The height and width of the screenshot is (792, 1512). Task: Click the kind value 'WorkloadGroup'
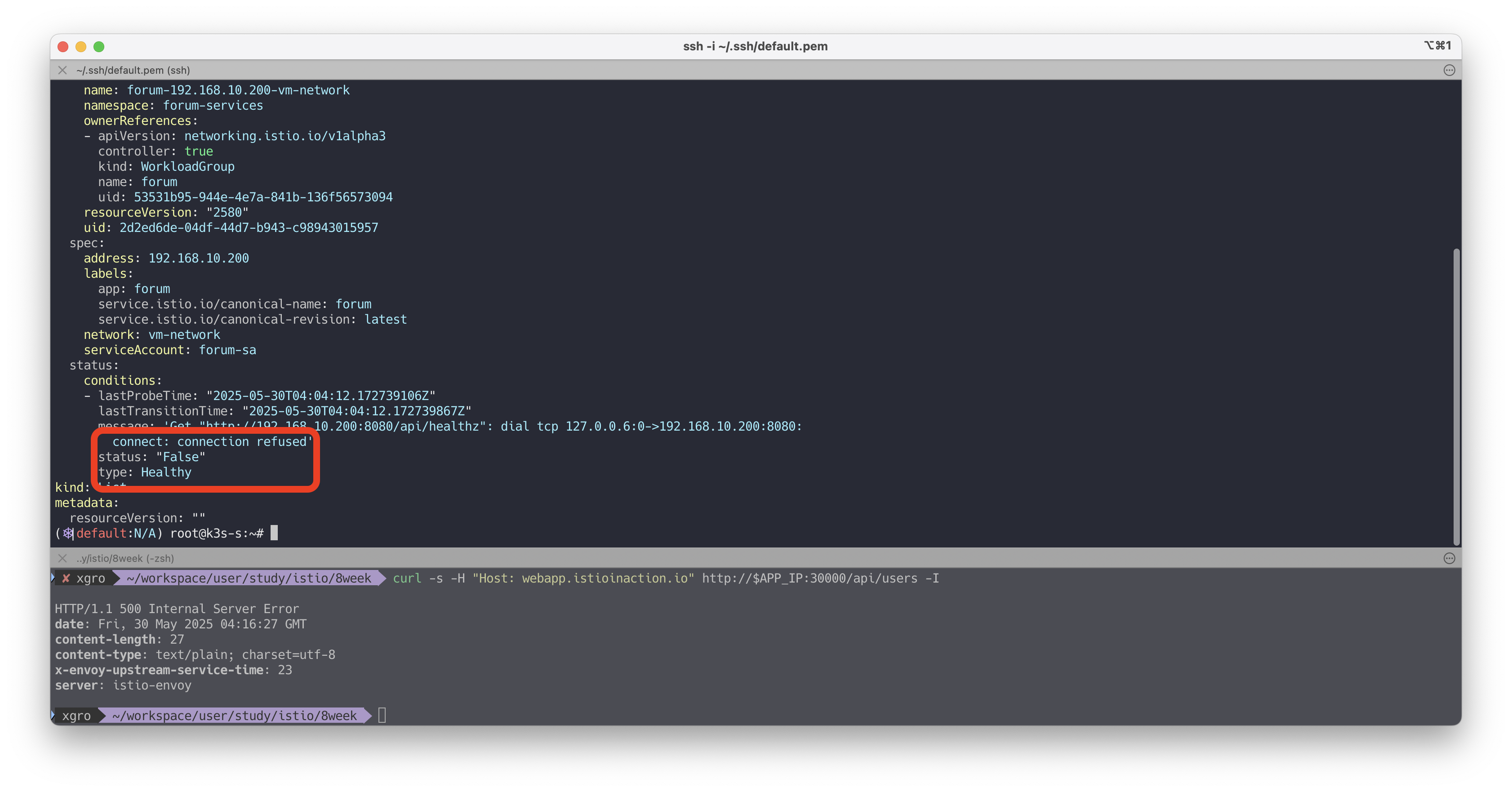pyautogui.click(x=188, y=166)
